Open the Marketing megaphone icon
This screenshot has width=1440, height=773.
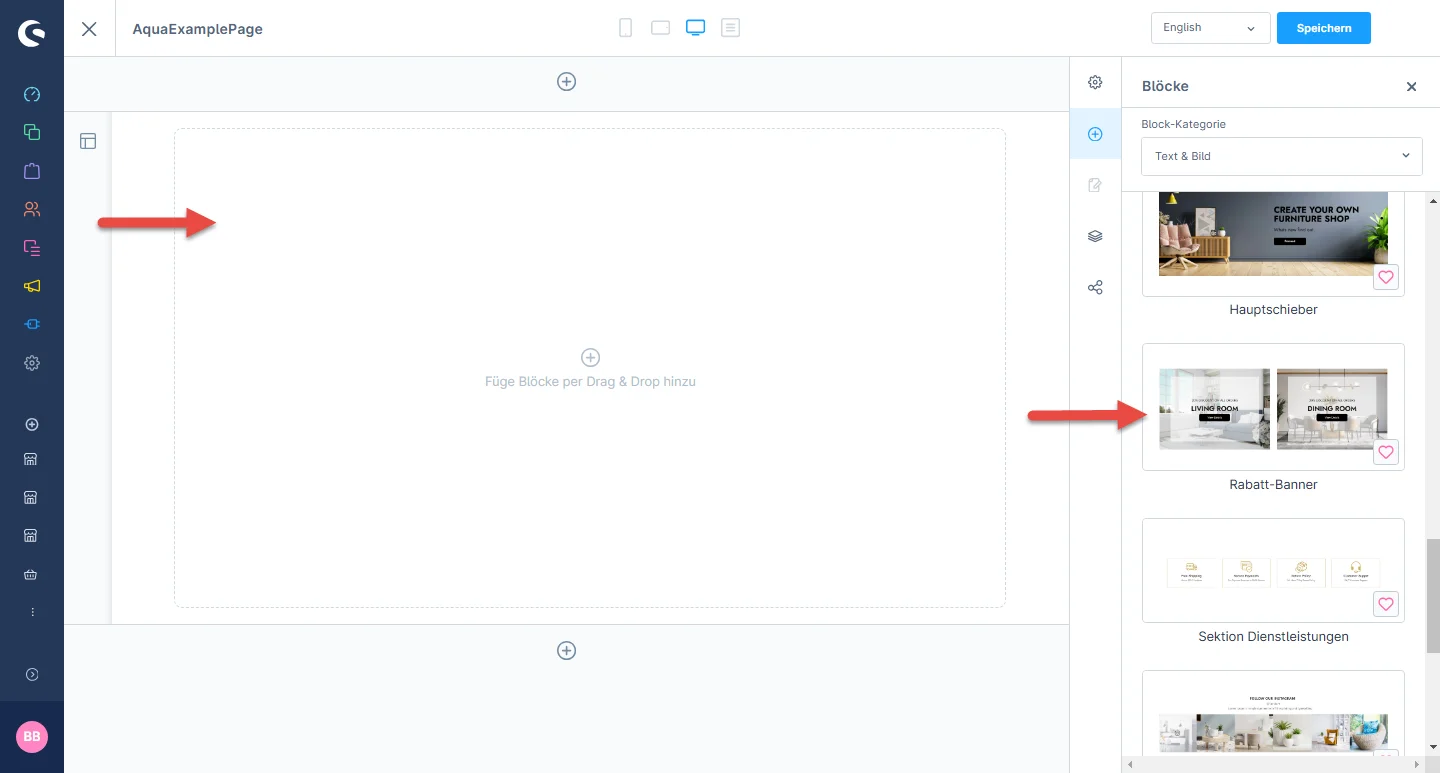point(32,286)
